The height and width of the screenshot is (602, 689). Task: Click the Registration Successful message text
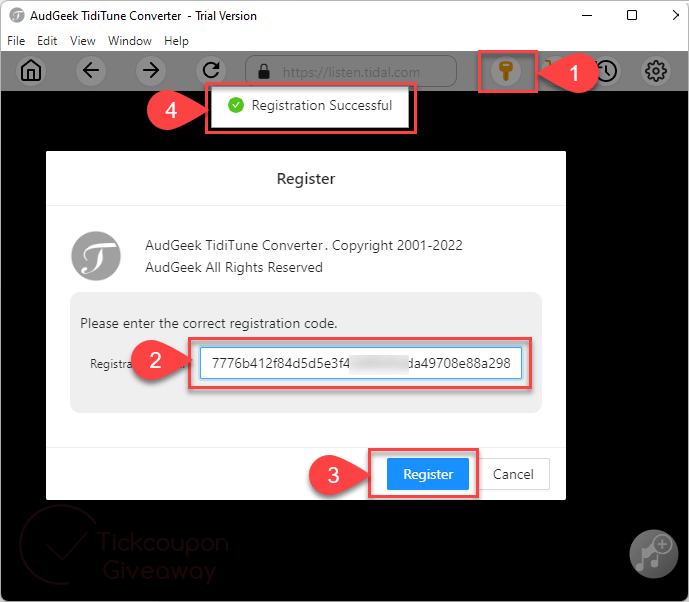click(x=322, y=105)
